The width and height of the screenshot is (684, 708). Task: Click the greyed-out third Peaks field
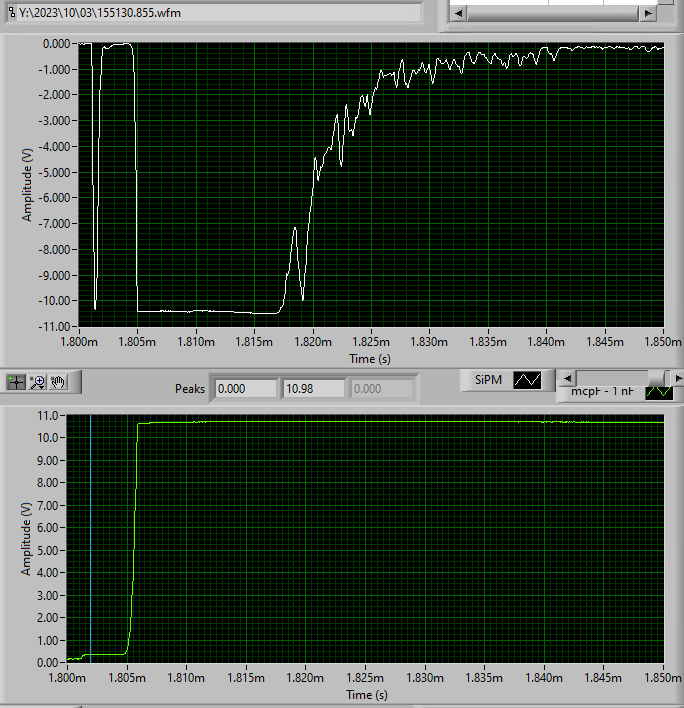[382, 389]
